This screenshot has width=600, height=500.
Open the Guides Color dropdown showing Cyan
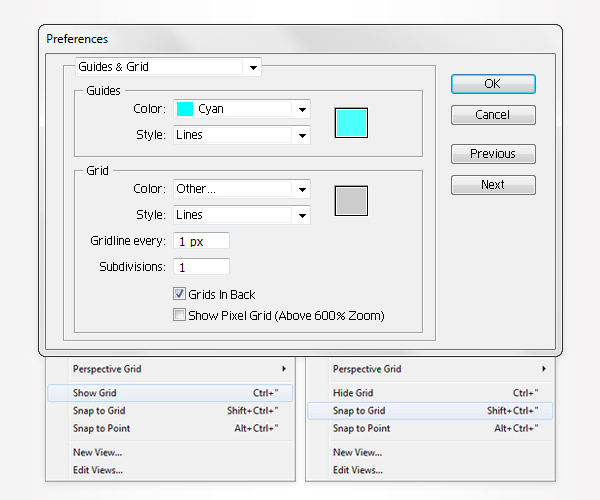(x=242, y=109)
